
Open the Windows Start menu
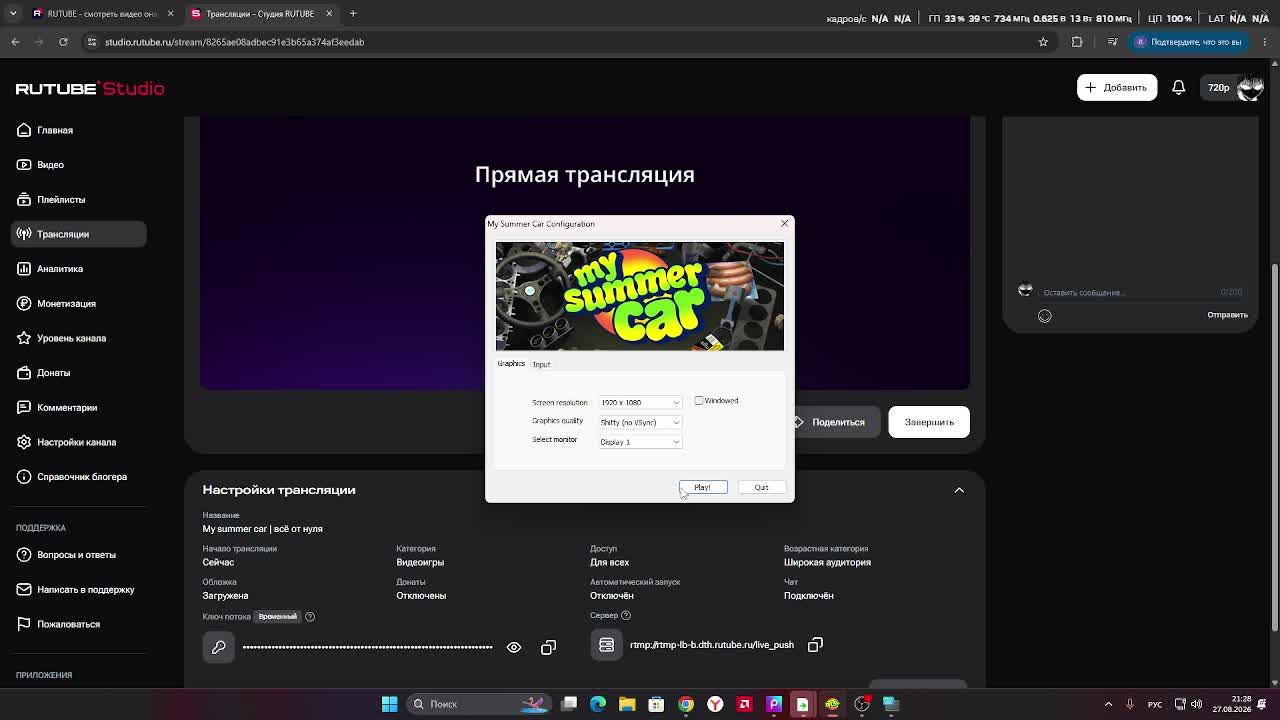pyautogui.click(x=390, y=704)
